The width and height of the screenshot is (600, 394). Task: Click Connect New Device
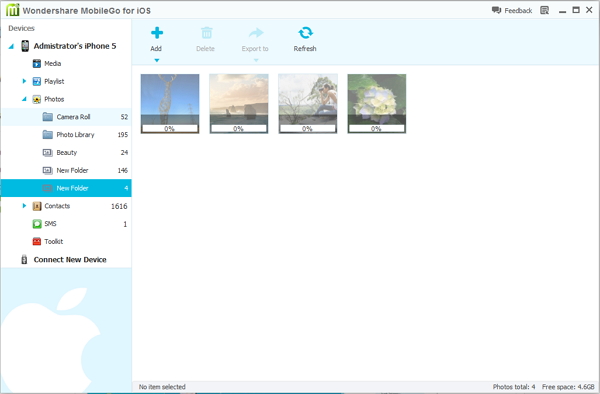pos(70,260)
